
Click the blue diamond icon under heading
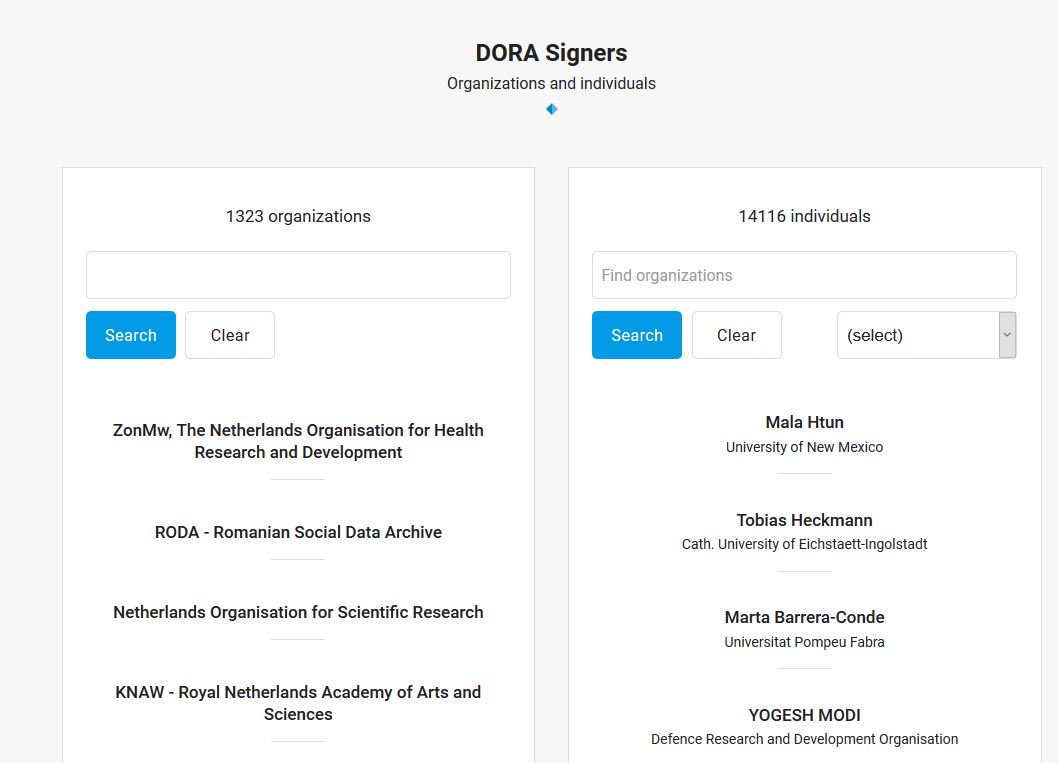click(x=551, y=109)
